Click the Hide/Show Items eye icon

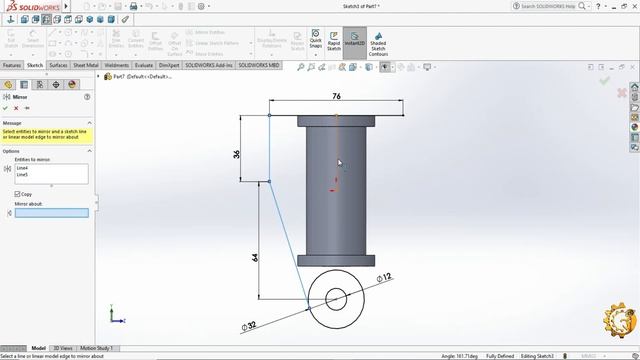pos(384,67)
